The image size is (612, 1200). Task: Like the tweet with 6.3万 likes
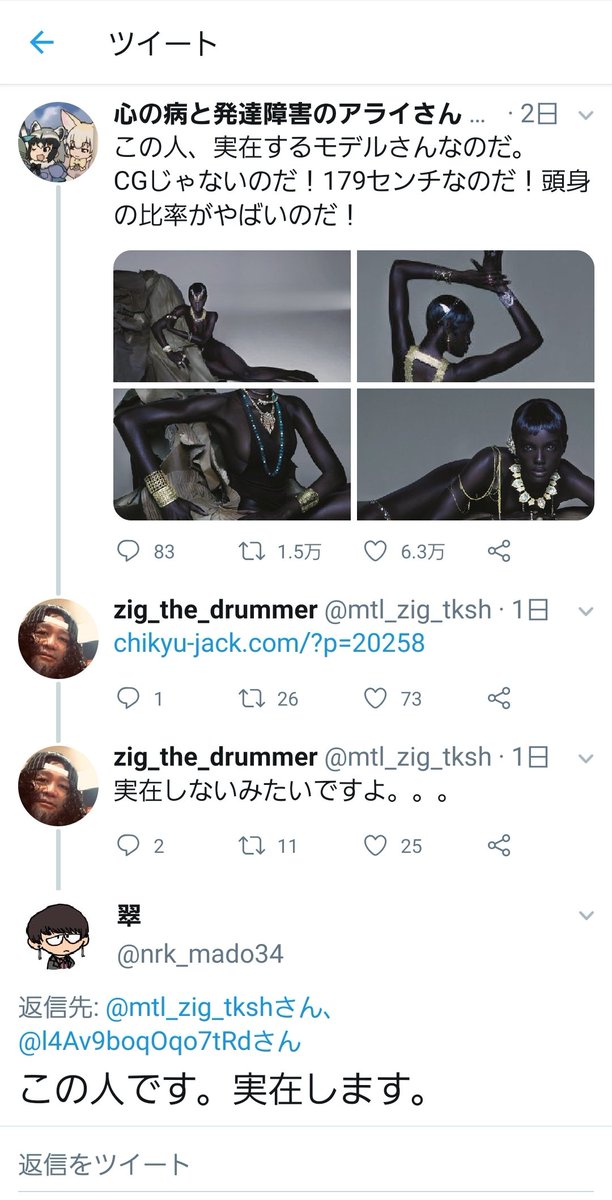(375, 551)
